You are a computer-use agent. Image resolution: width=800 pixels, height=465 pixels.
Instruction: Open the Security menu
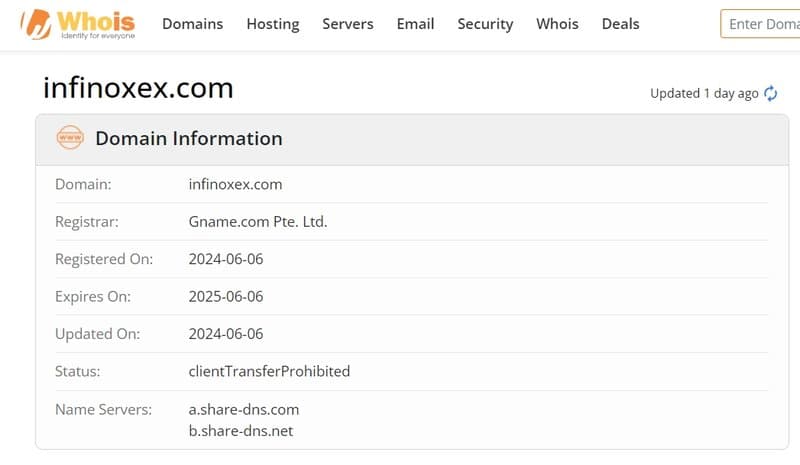click(485, 24)
